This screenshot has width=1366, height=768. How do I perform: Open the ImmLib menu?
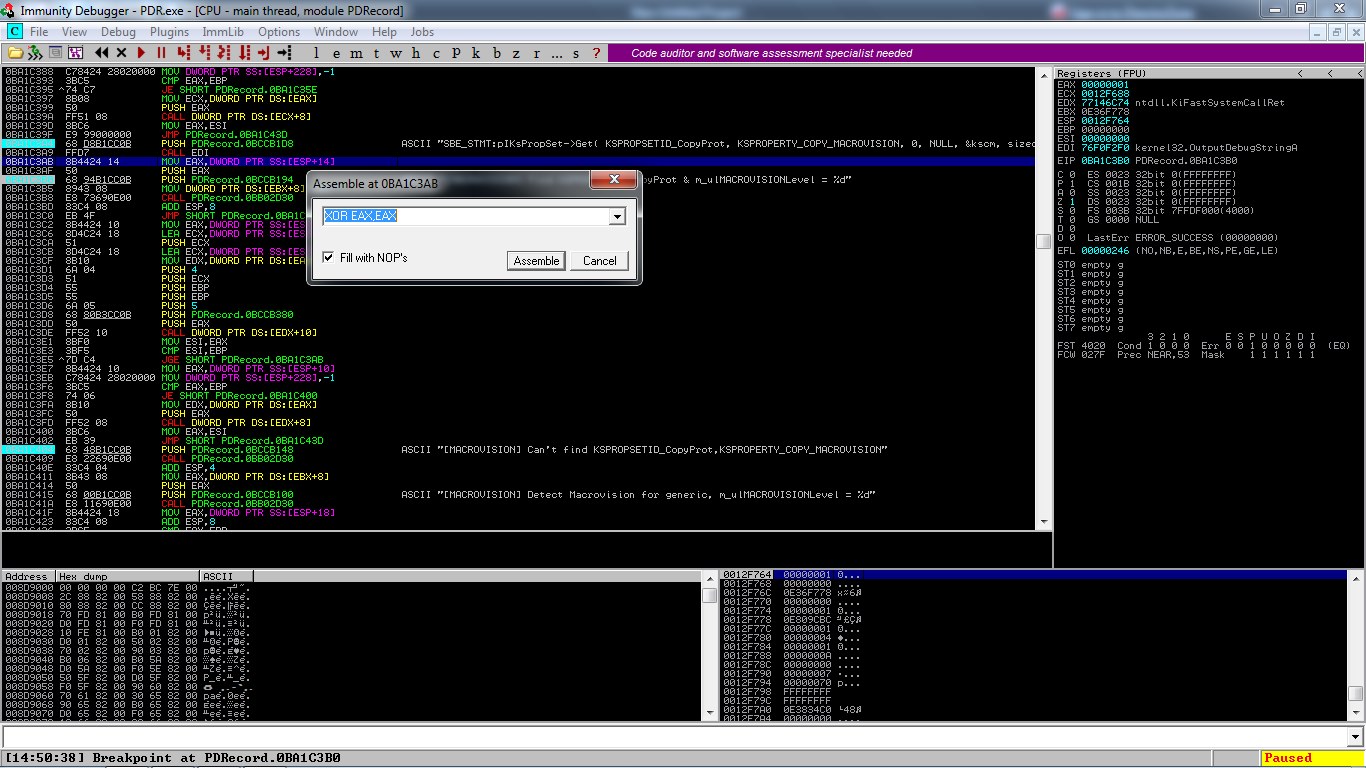[x=223, y=32]
